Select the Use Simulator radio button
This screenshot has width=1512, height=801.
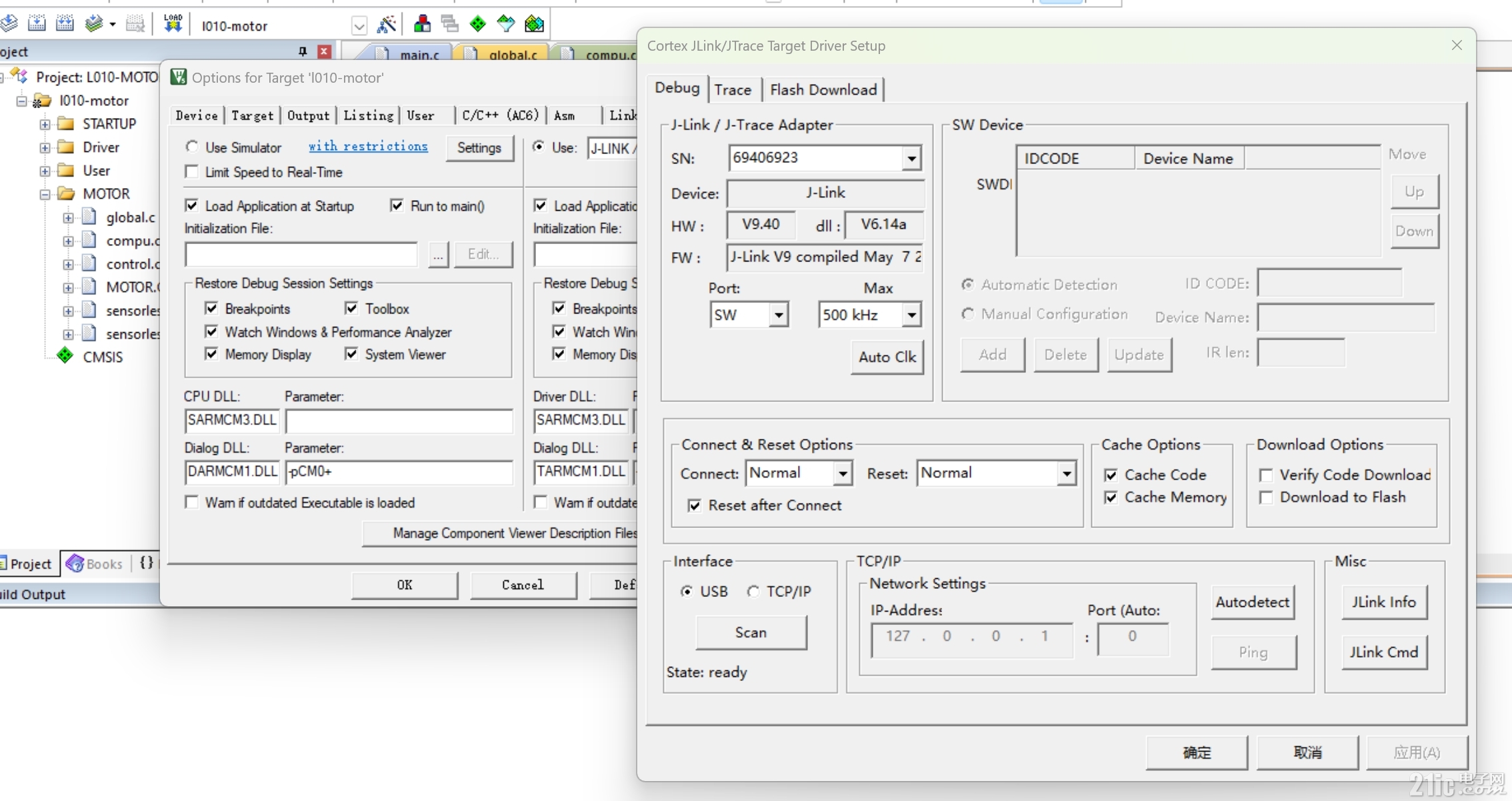pos(192,146)
